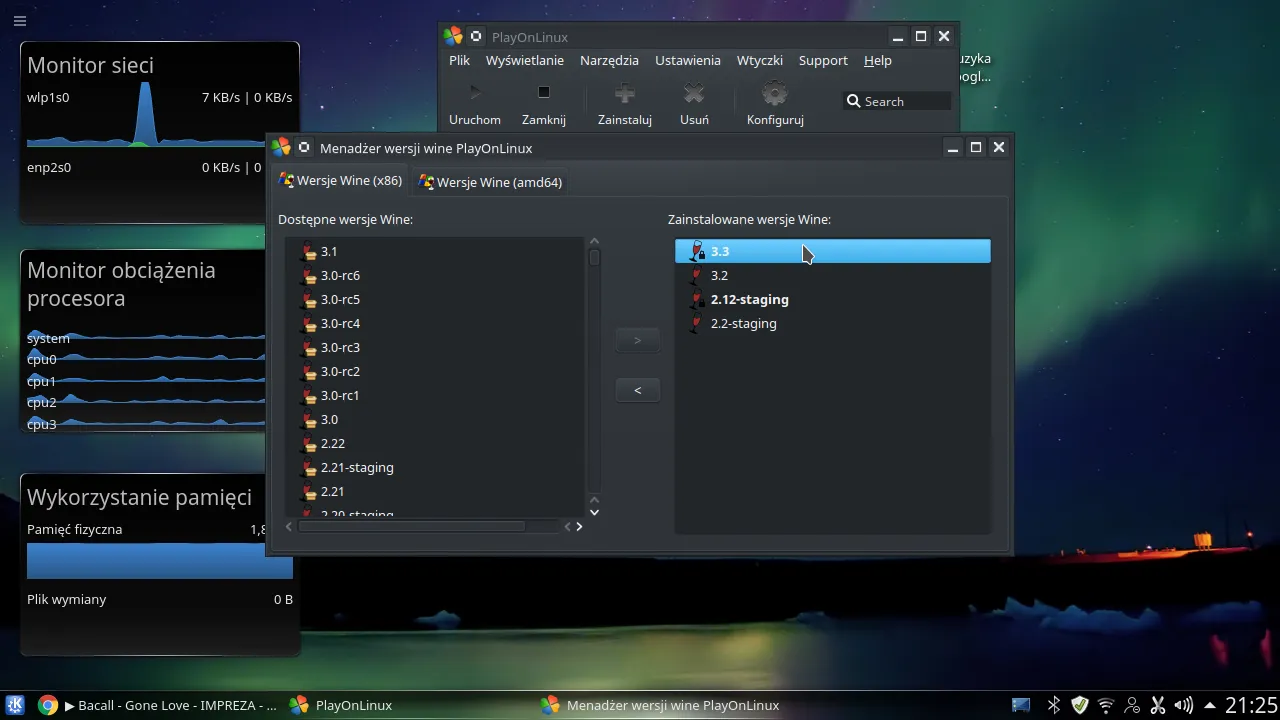Select Wine version 3.0 in the available list

coord(434,419)
